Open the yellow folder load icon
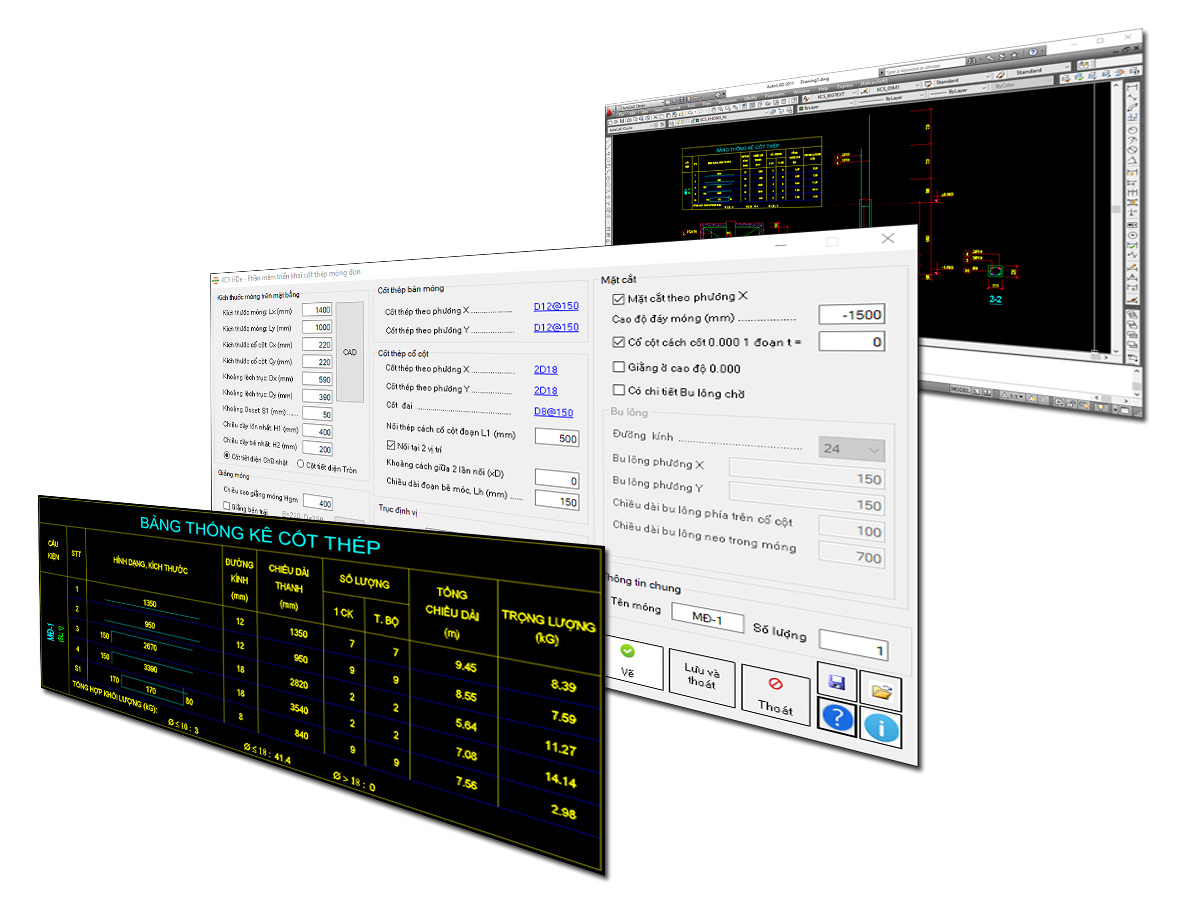The height and width of the screenshot is (900, 1200). [x=880, y=692]
